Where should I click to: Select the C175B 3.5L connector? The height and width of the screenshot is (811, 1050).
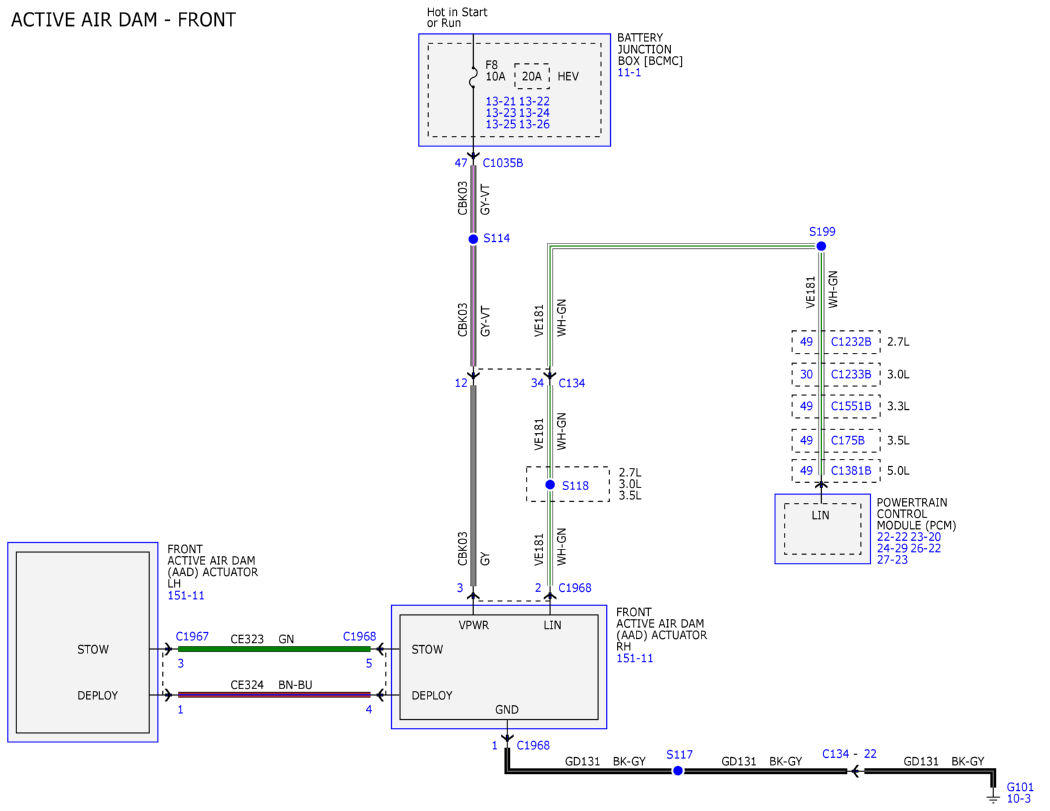pos(847,441)
